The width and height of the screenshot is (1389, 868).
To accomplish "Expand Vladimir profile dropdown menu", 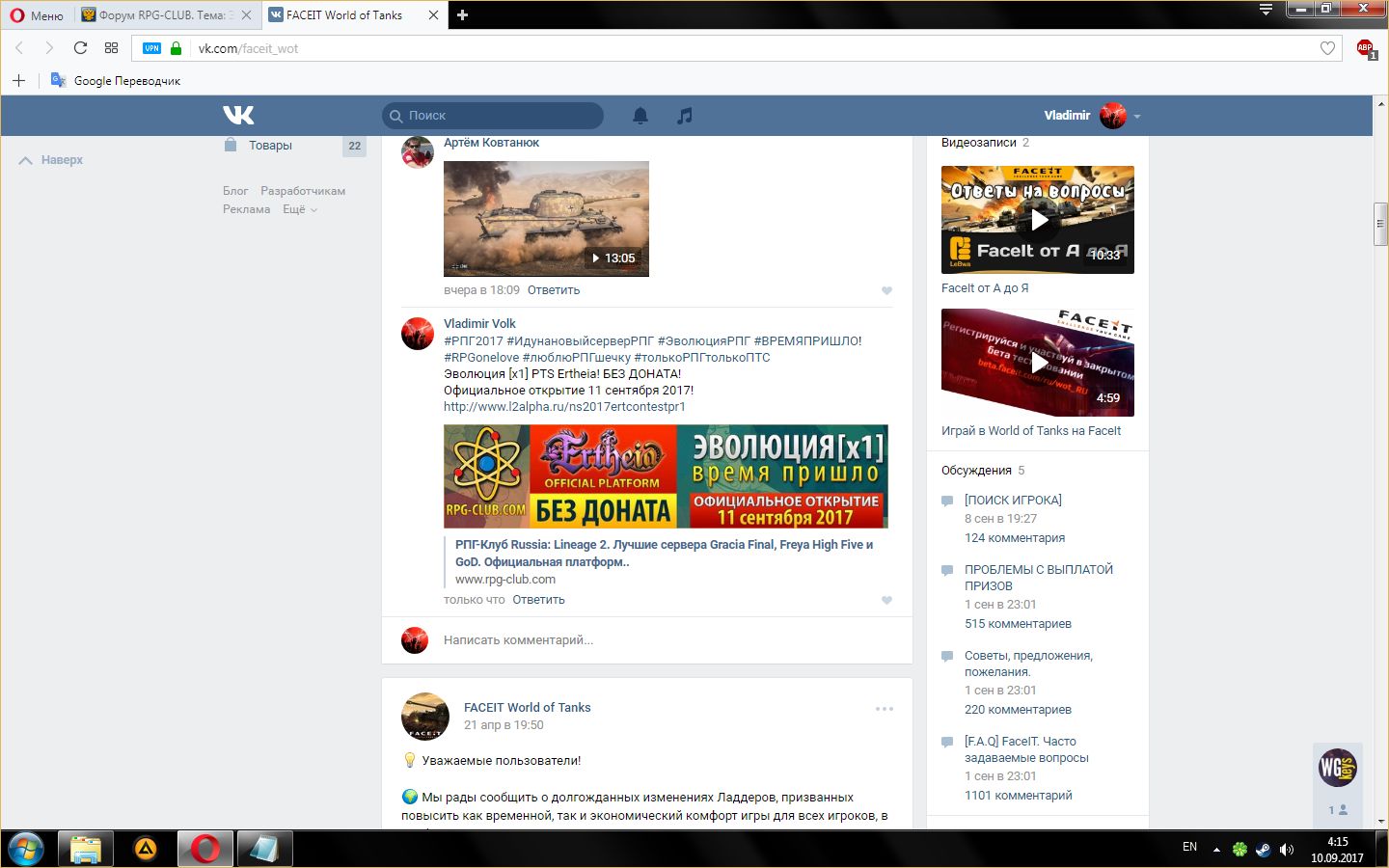I will [x=1092, y=116].
